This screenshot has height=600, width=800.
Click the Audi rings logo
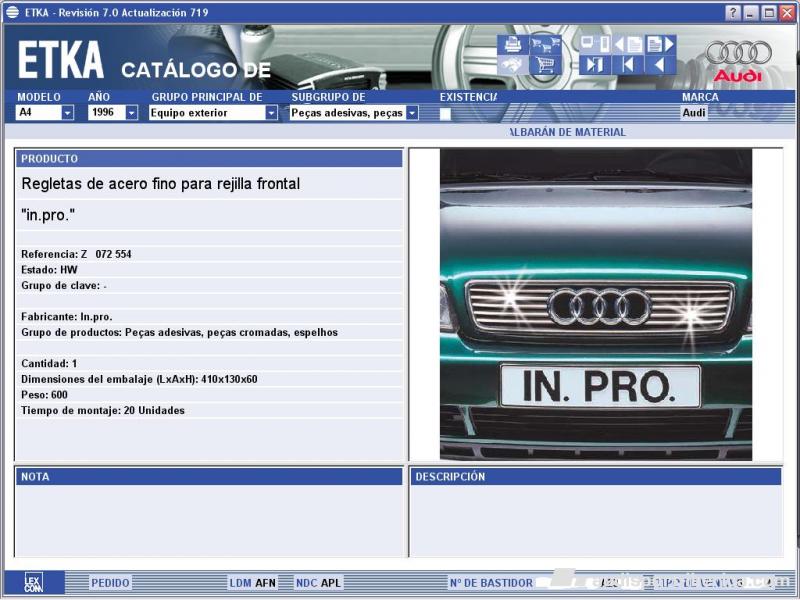point(738,53)
